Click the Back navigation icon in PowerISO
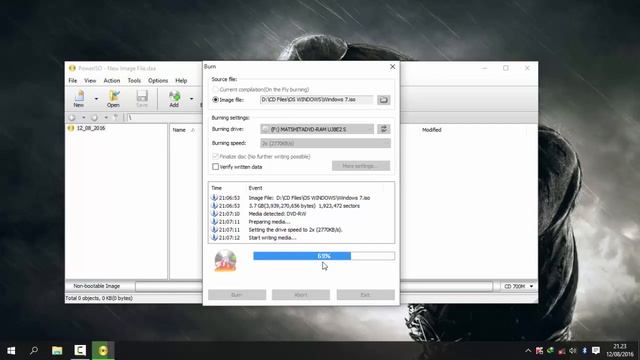 point(72,118)
